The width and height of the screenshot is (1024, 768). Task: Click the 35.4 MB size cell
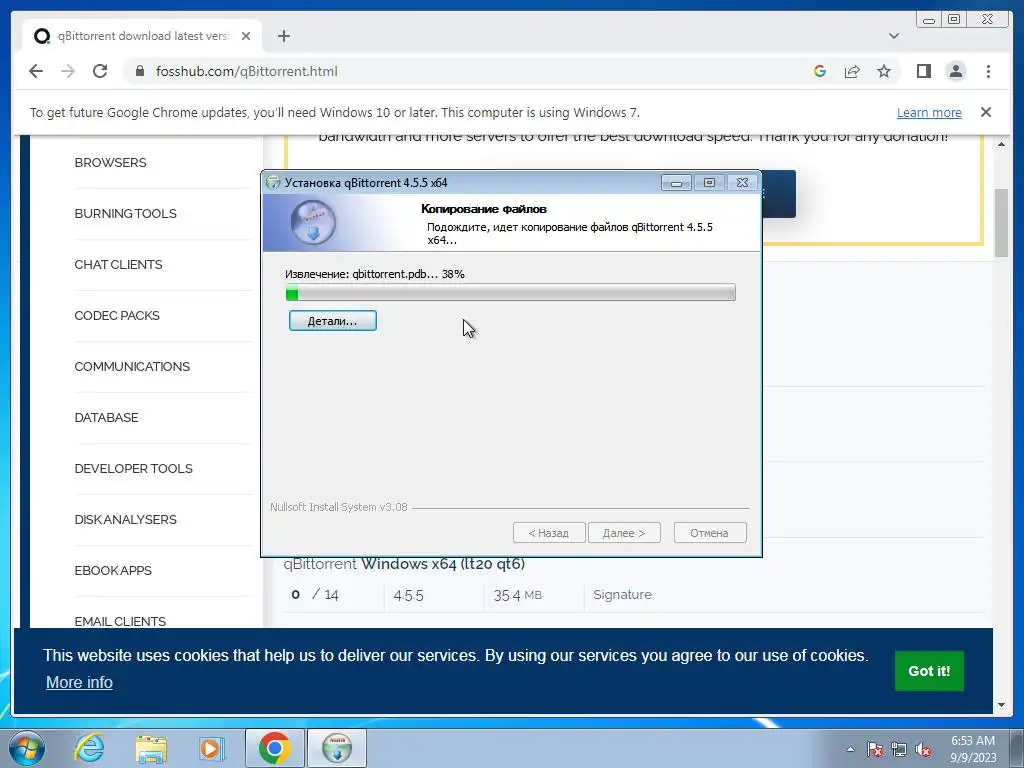(x=517, y=595)
